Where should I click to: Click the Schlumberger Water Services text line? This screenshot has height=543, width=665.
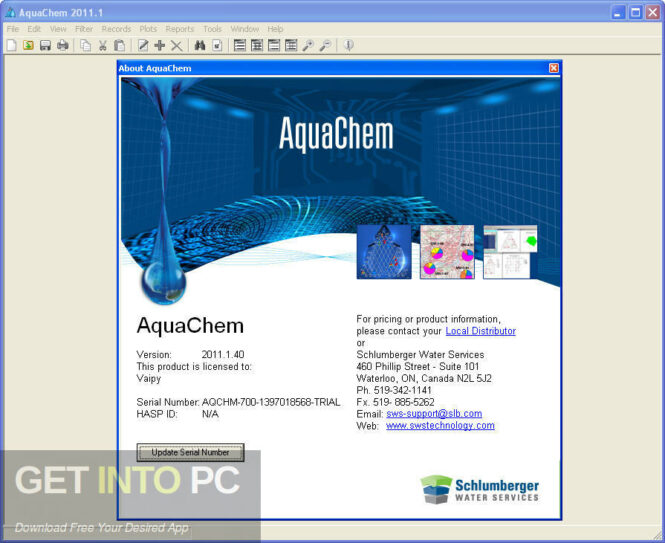[x=420, y=355]
